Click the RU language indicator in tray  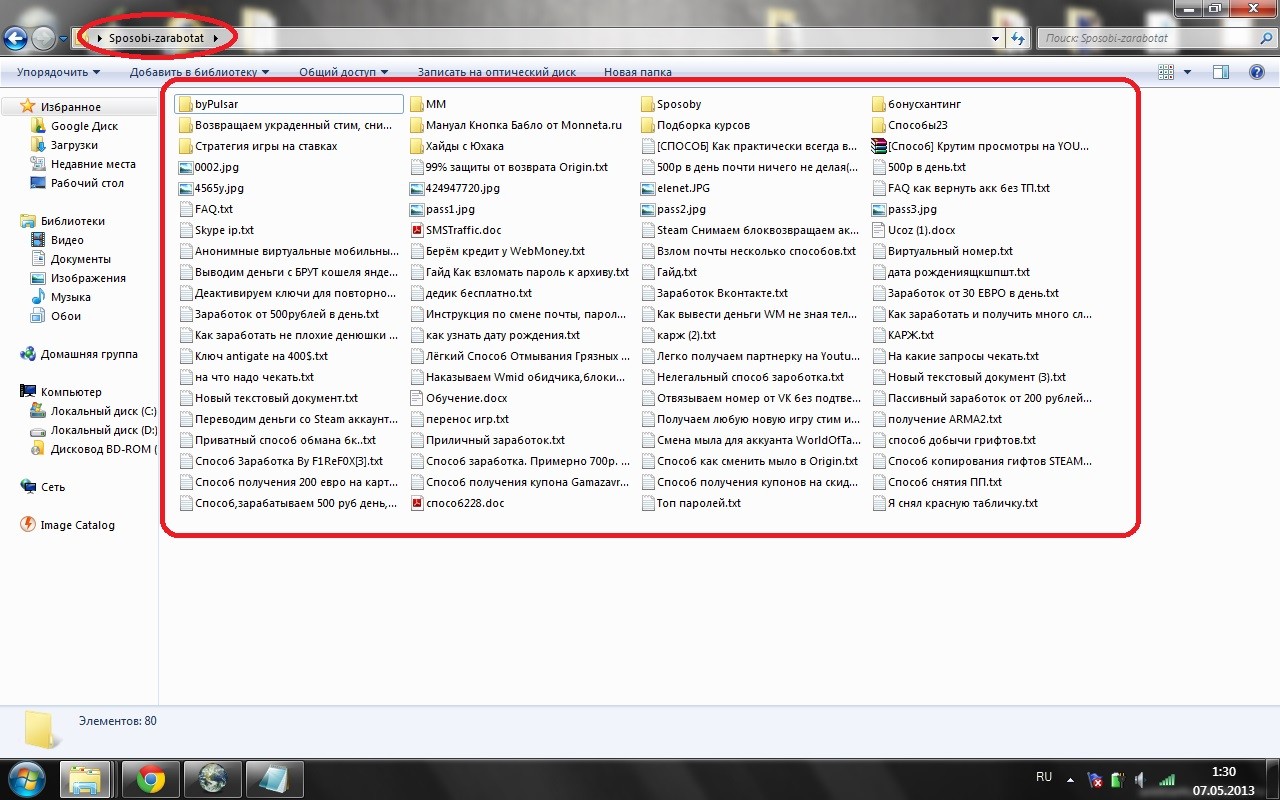(x=1044, y=777)
